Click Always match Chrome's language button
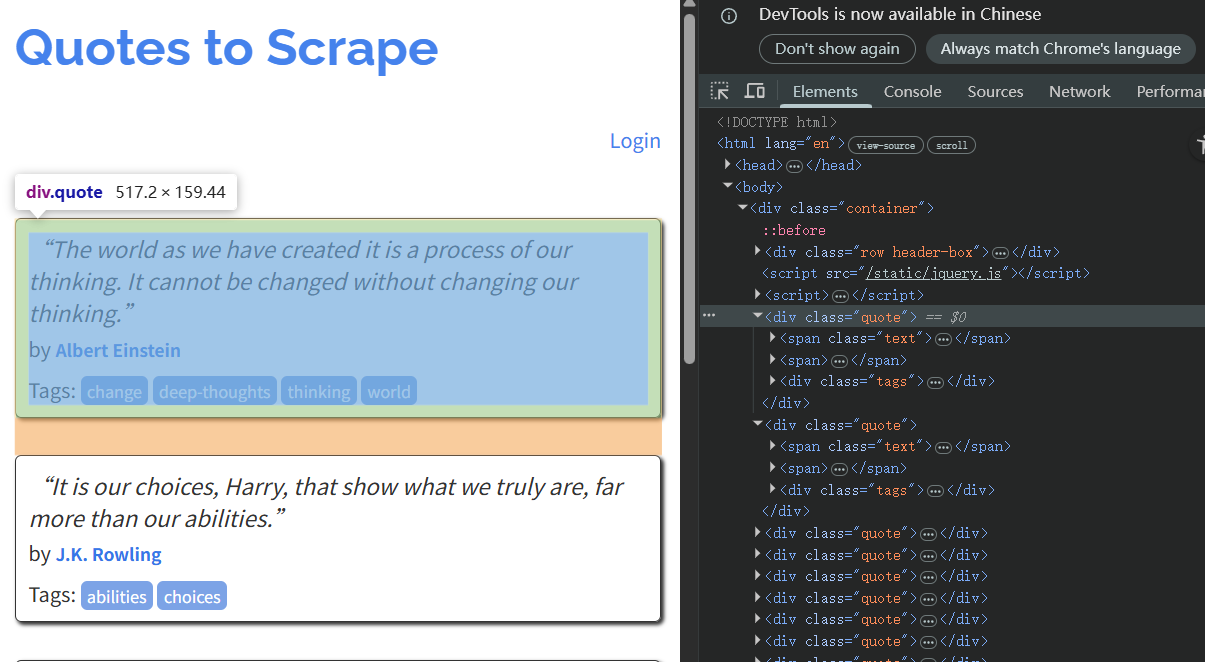 [x=1061, y=48]
